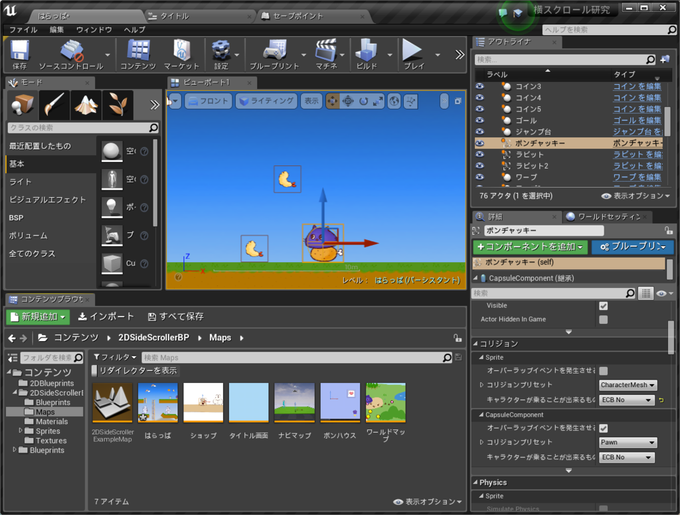Screen dimensions: 680x515
Task: Collapse the コリジョン section
Action: point(476,344)
